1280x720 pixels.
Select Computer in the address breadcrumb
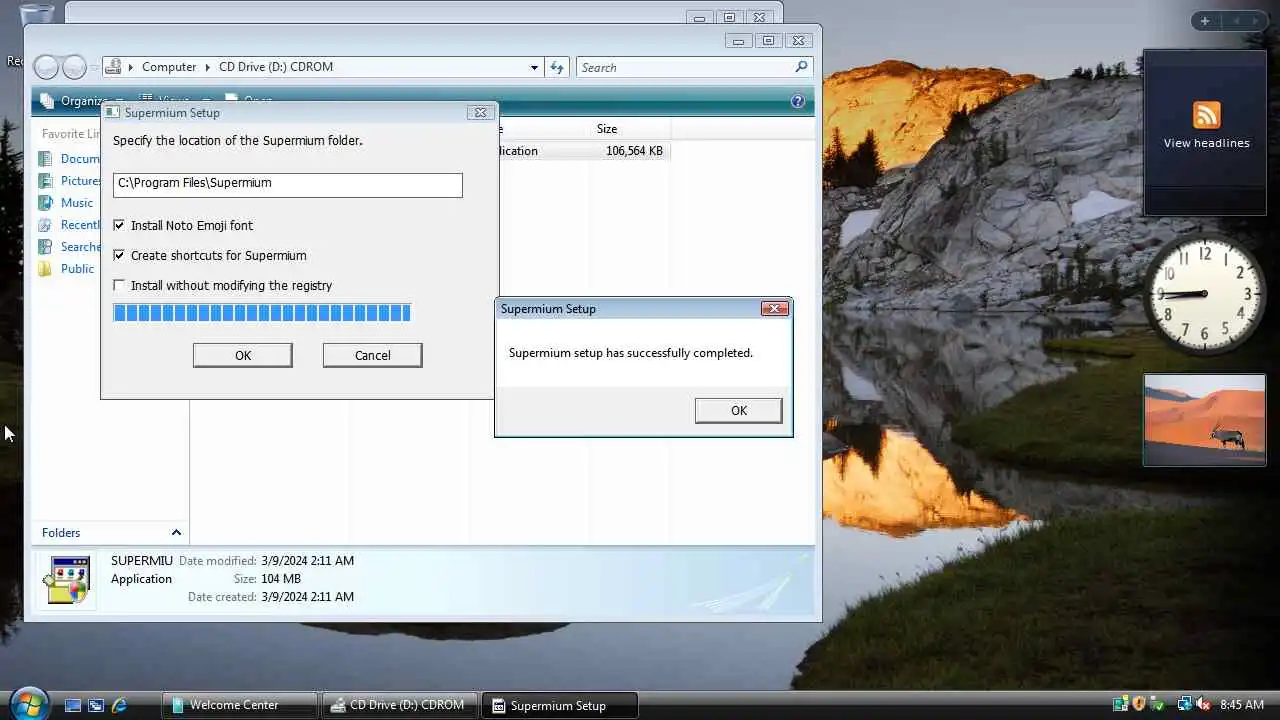click(169, 67)
